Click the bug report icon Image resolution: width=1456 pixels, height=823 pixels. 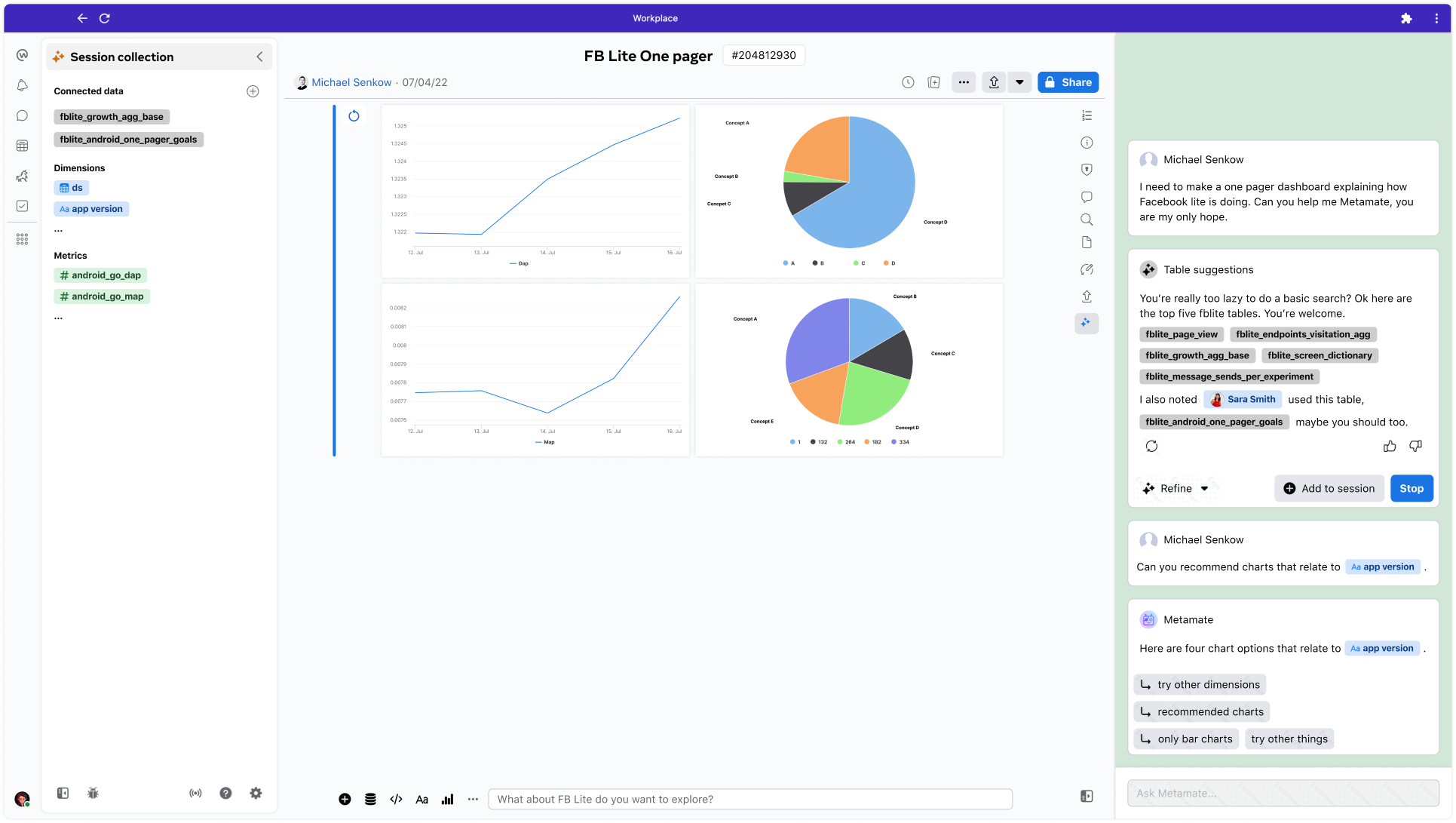(93, 793)
